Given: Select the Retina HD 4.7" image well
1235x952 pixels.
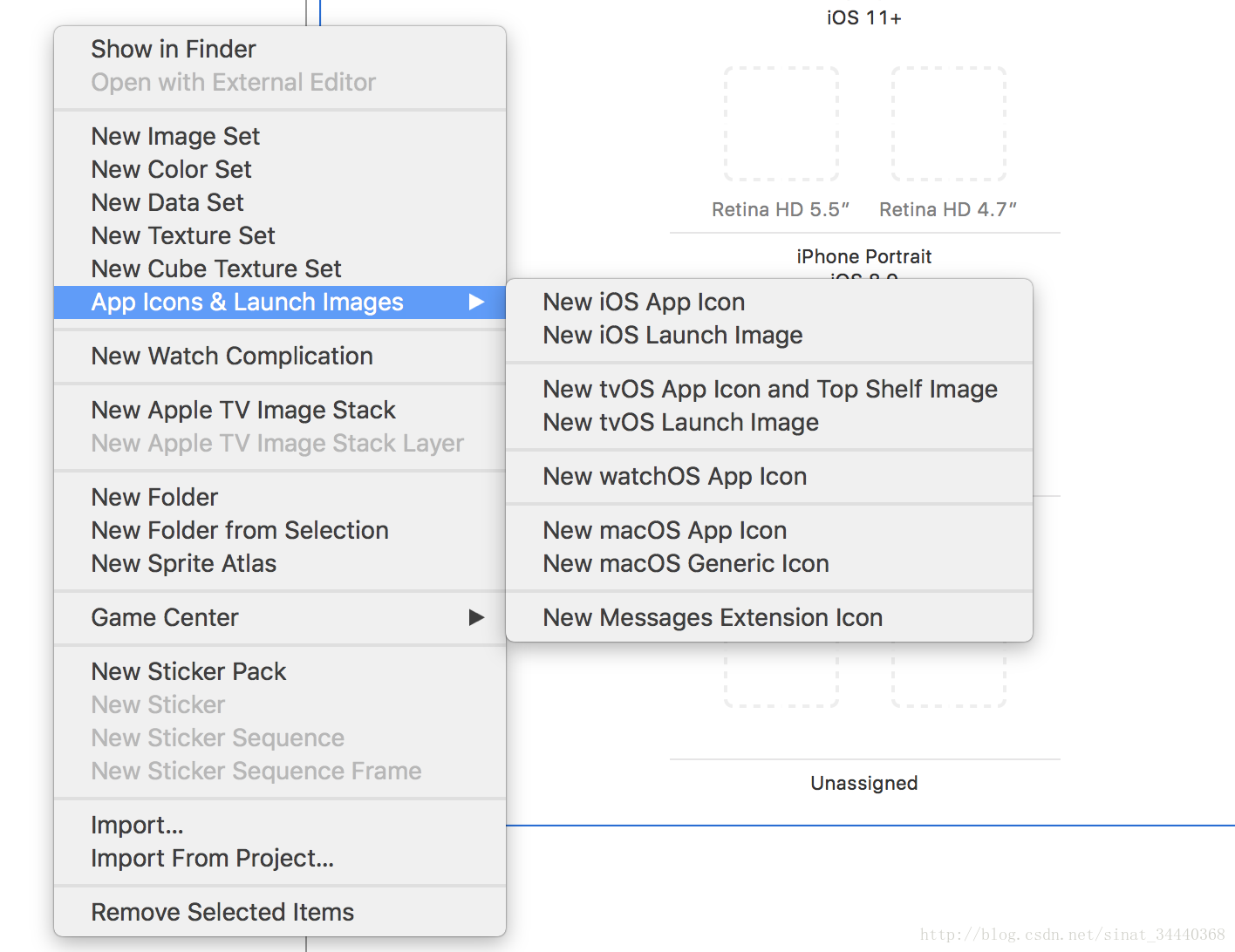Looking at the screenshot, I should [x=949, y=124].
